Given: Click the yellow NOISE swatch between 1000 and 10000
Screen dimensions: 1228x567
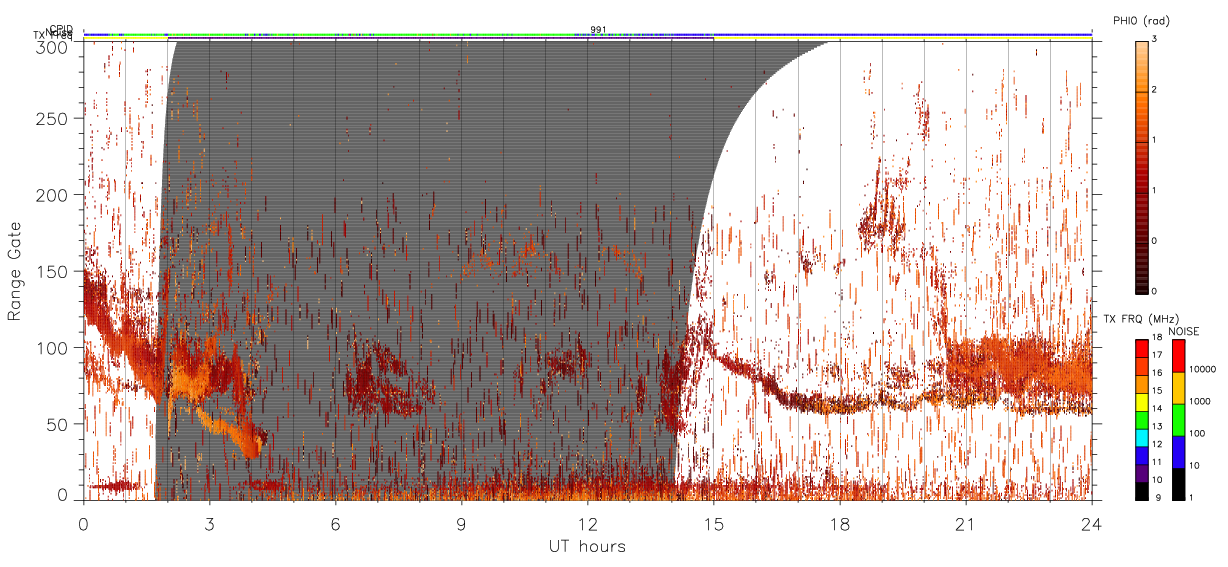Looking at the screenshot, I should click(1177, 388).
